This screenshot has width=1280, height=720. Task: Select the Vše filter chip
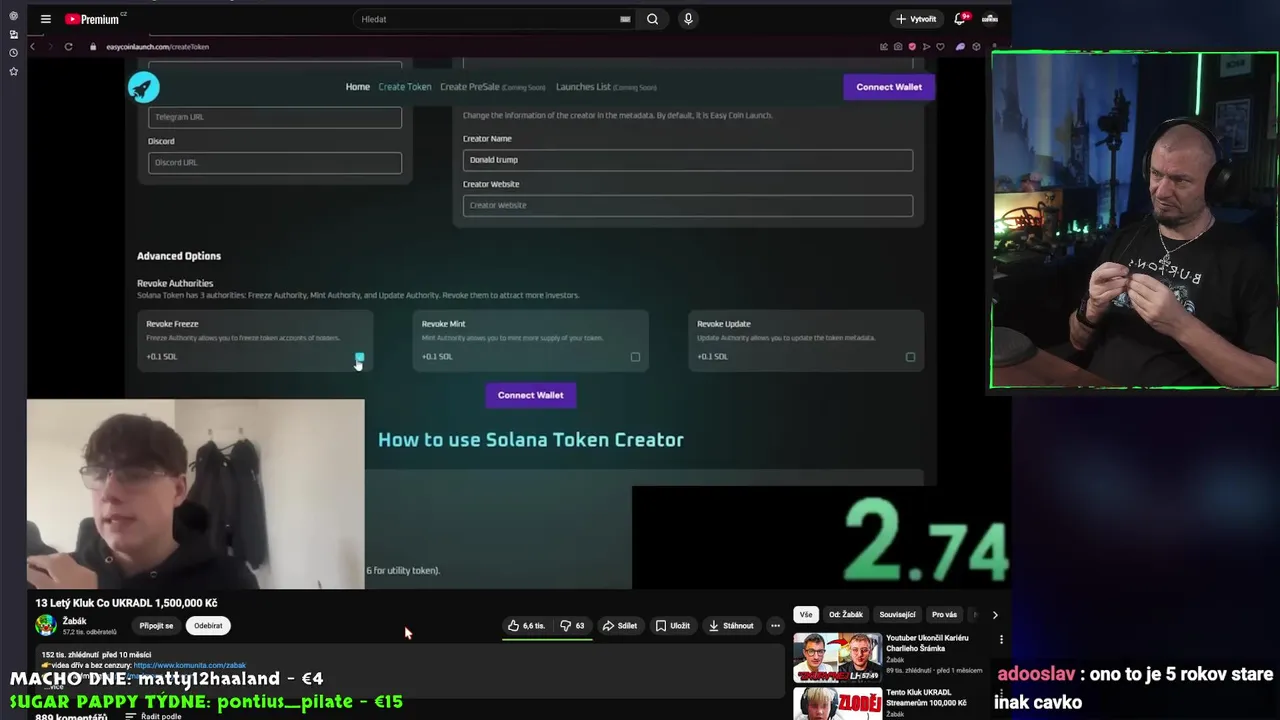point(806,615)
